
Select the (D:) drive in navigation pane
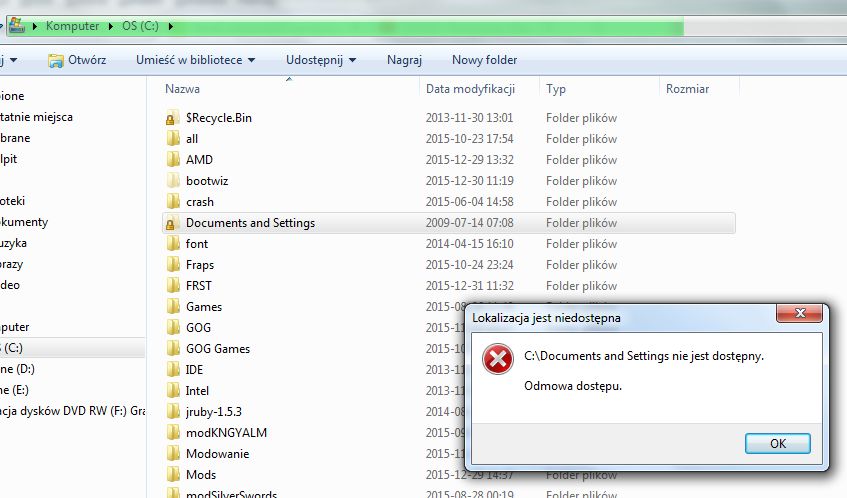pyautogui.click(x=20, y=369)
